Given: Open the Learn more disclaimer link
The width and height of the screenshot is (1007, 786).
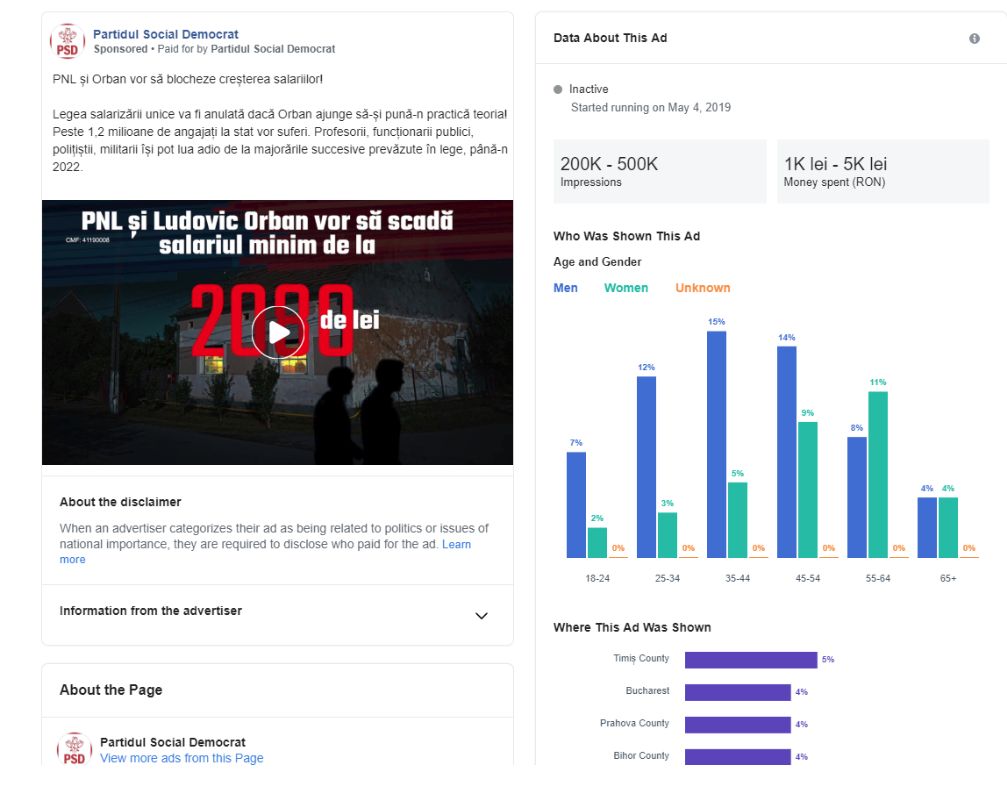Looking at the screenshot, I should point(456,544).
